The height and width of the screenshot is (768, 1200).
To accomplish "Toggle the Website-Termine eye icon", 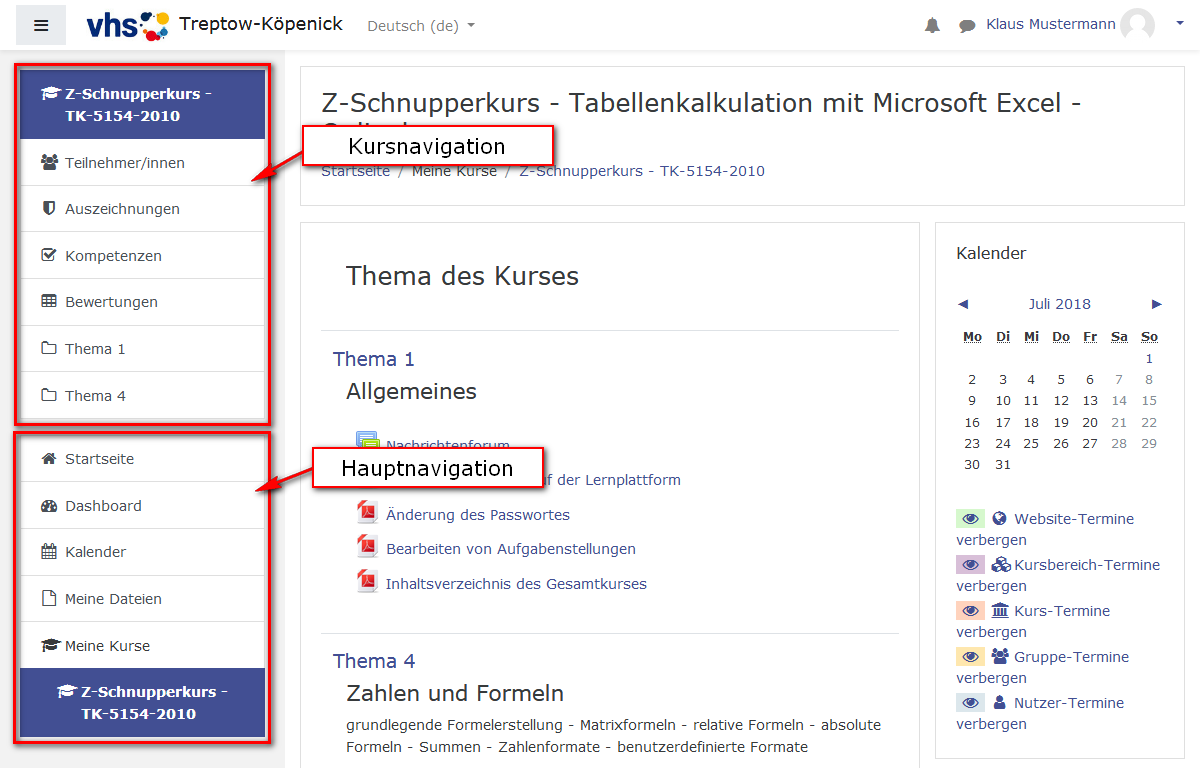I will 970,519.
